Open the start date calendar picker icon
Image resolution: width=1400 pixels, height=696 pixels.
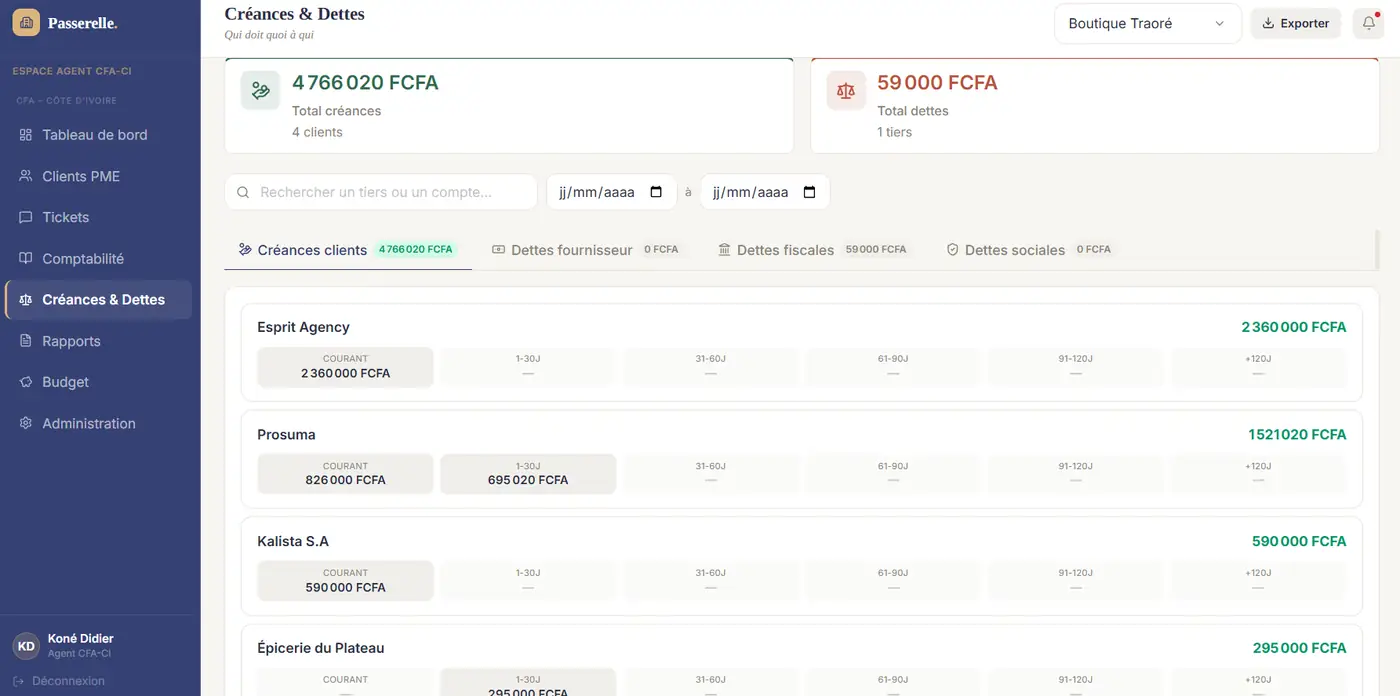(x=656, y=192)
